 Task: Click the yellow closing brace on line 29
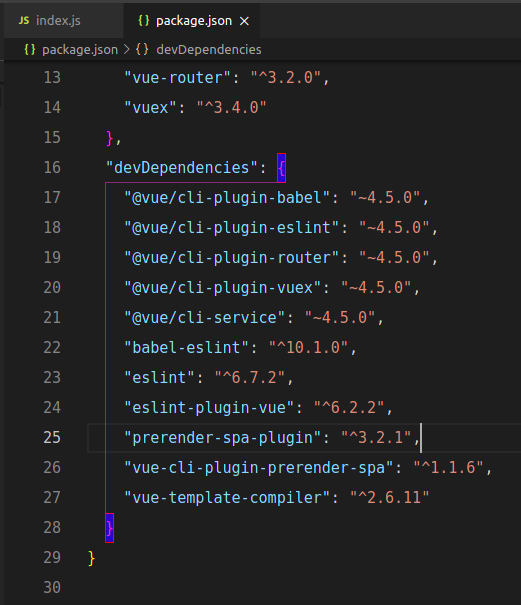pos(91,558)
